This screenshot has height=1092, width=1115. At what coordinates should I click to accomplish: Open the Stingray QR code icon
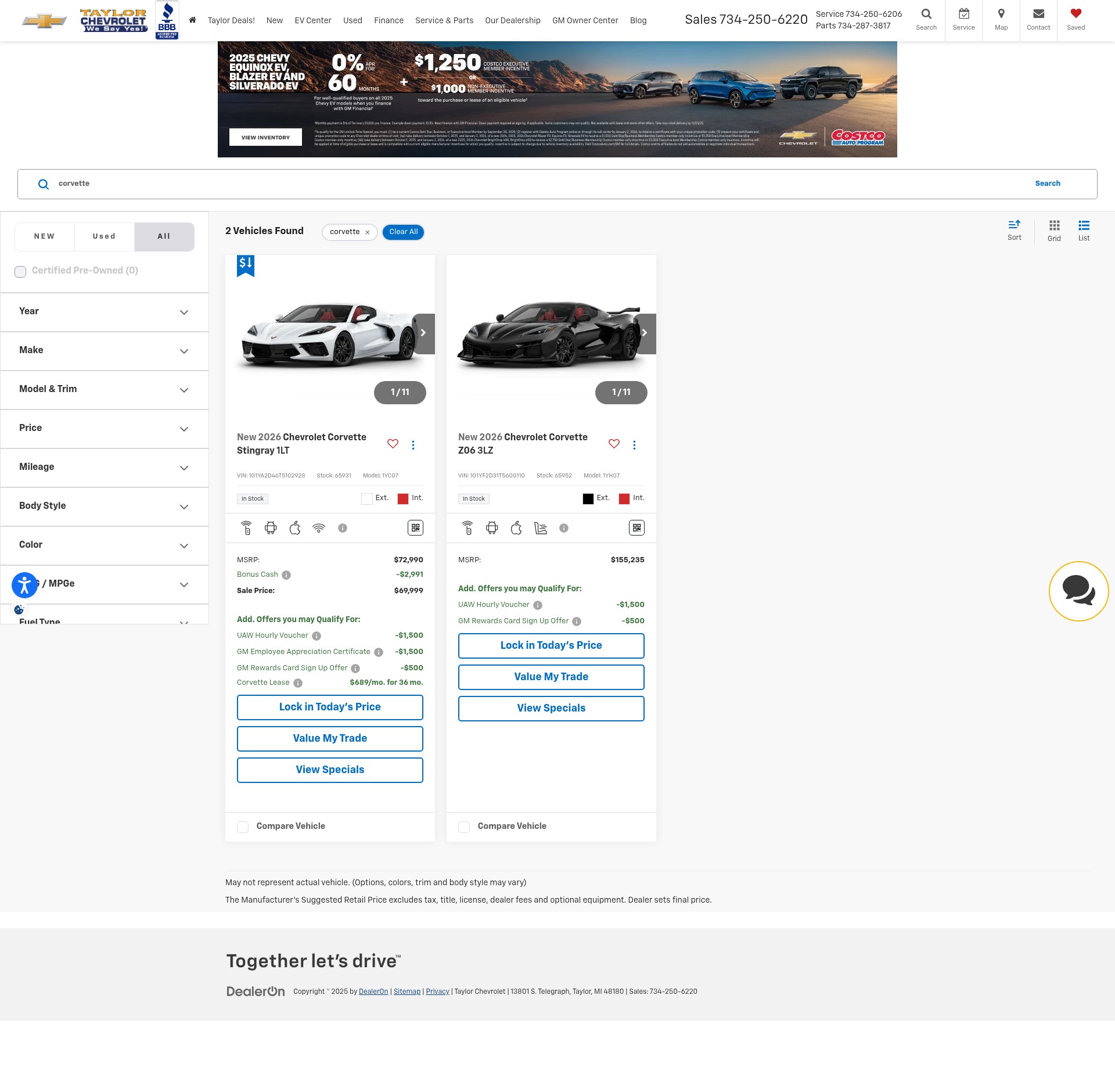click(x=416, y=527)
